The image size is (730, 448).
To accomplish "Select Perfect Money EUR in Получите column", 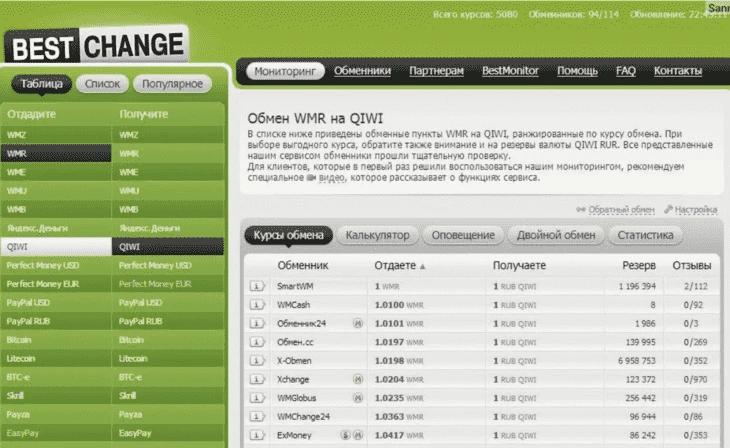I will (x=168, y=284).
